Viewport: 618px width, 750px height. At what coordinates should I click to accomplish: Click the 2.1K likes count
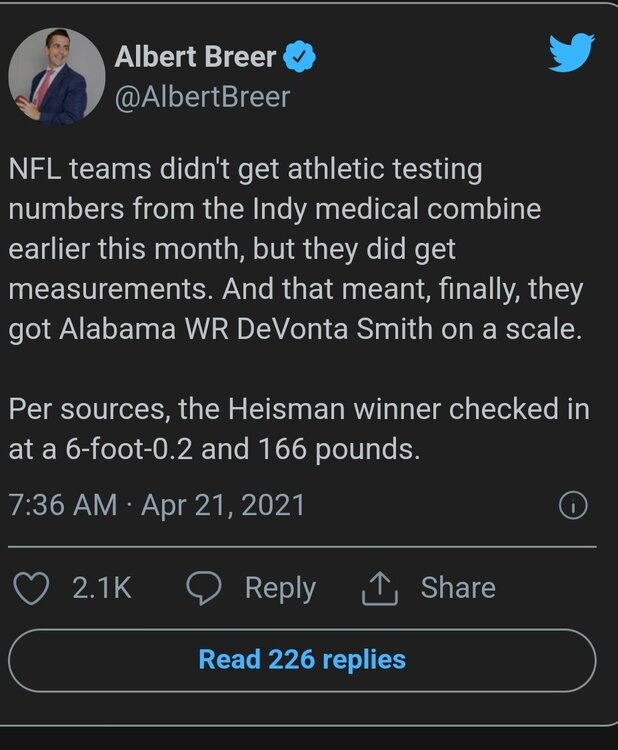[102, 587]
